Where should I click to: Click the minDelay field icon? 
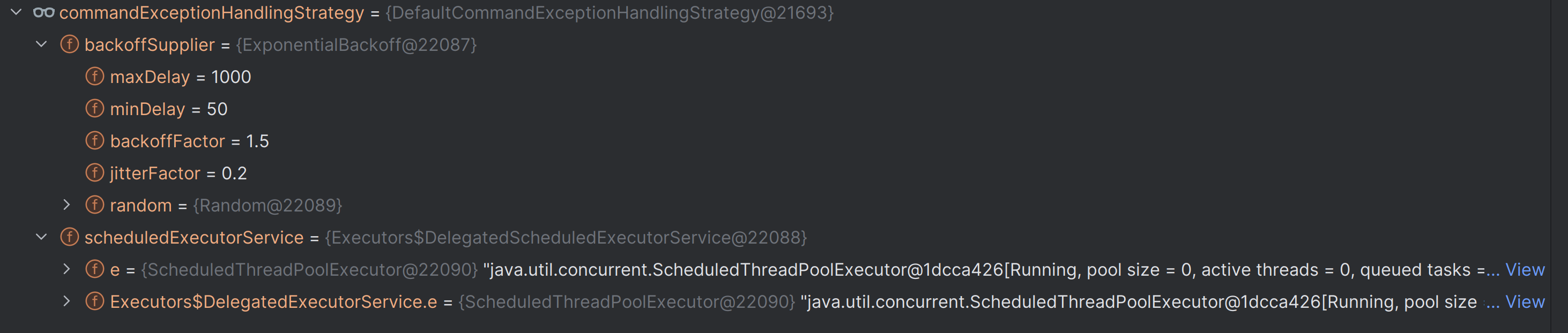point(94,109)
